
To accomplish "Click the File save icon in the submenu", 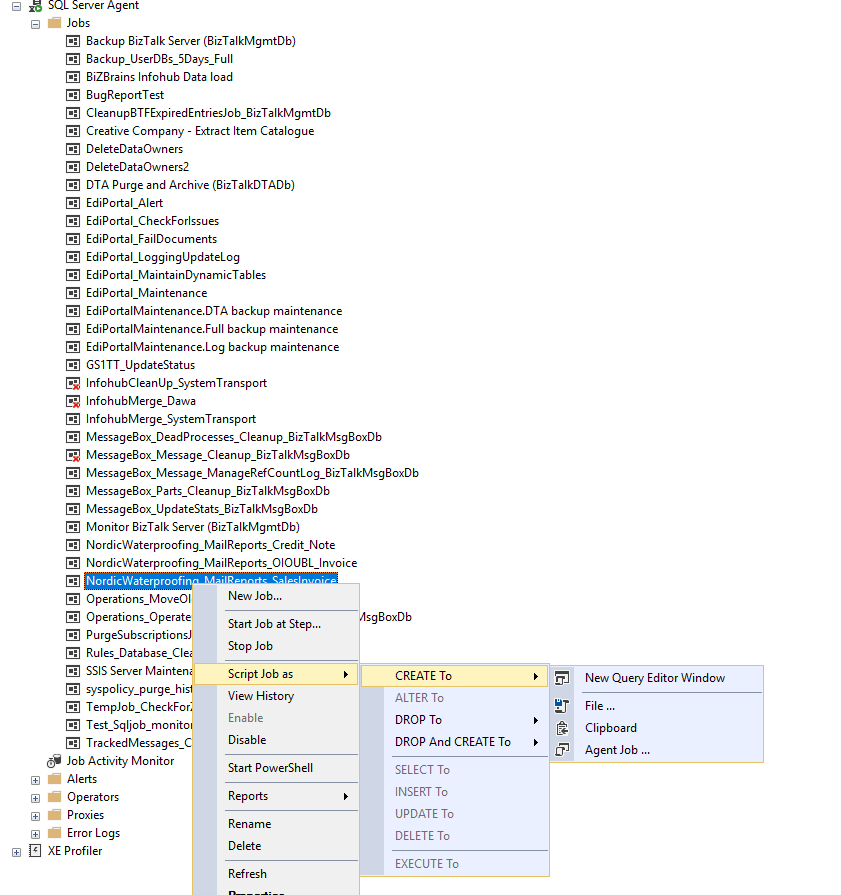I will point(562,706).
